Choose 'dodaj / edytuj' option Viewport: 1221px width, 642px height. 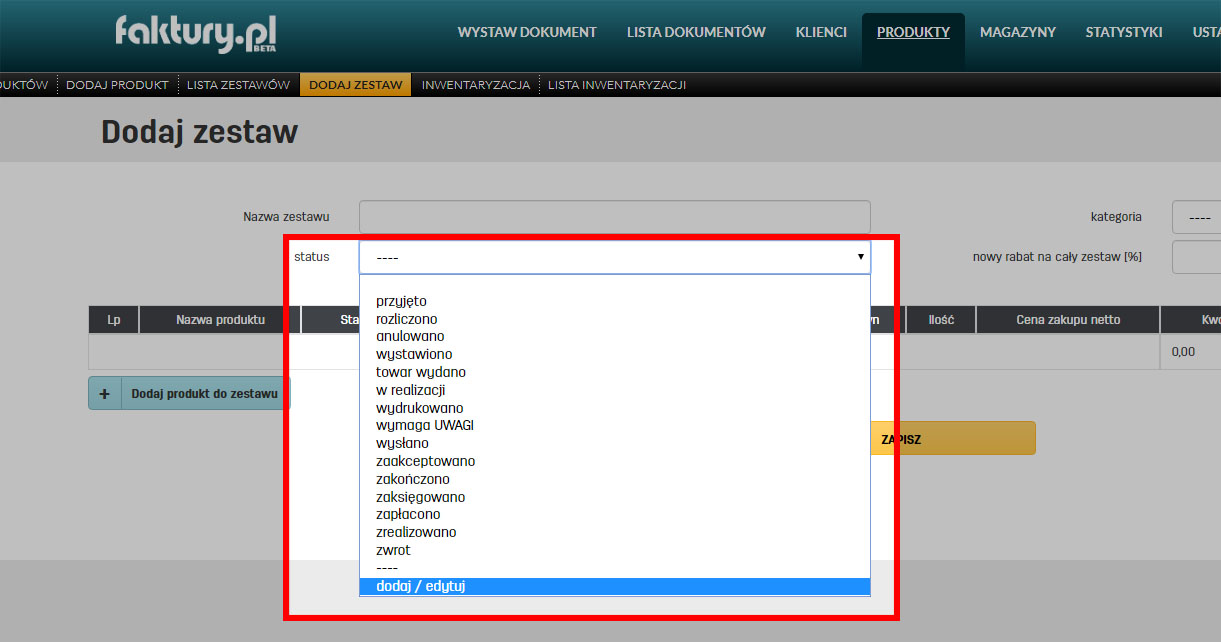tap(420, 586)
